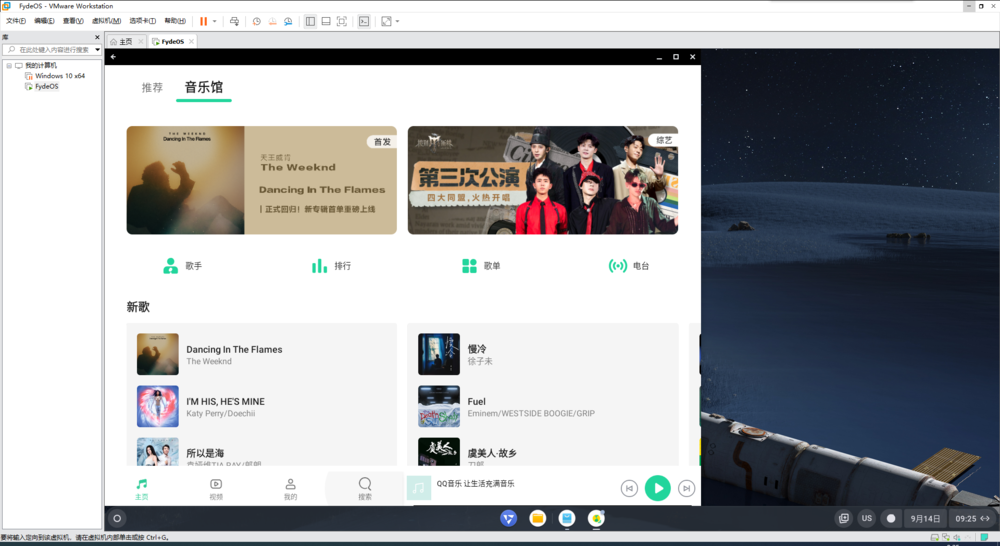Screen dimensions: 1000x546
Task: Toggle the library sidebar view icon
Action: click(x=310, y=21)
